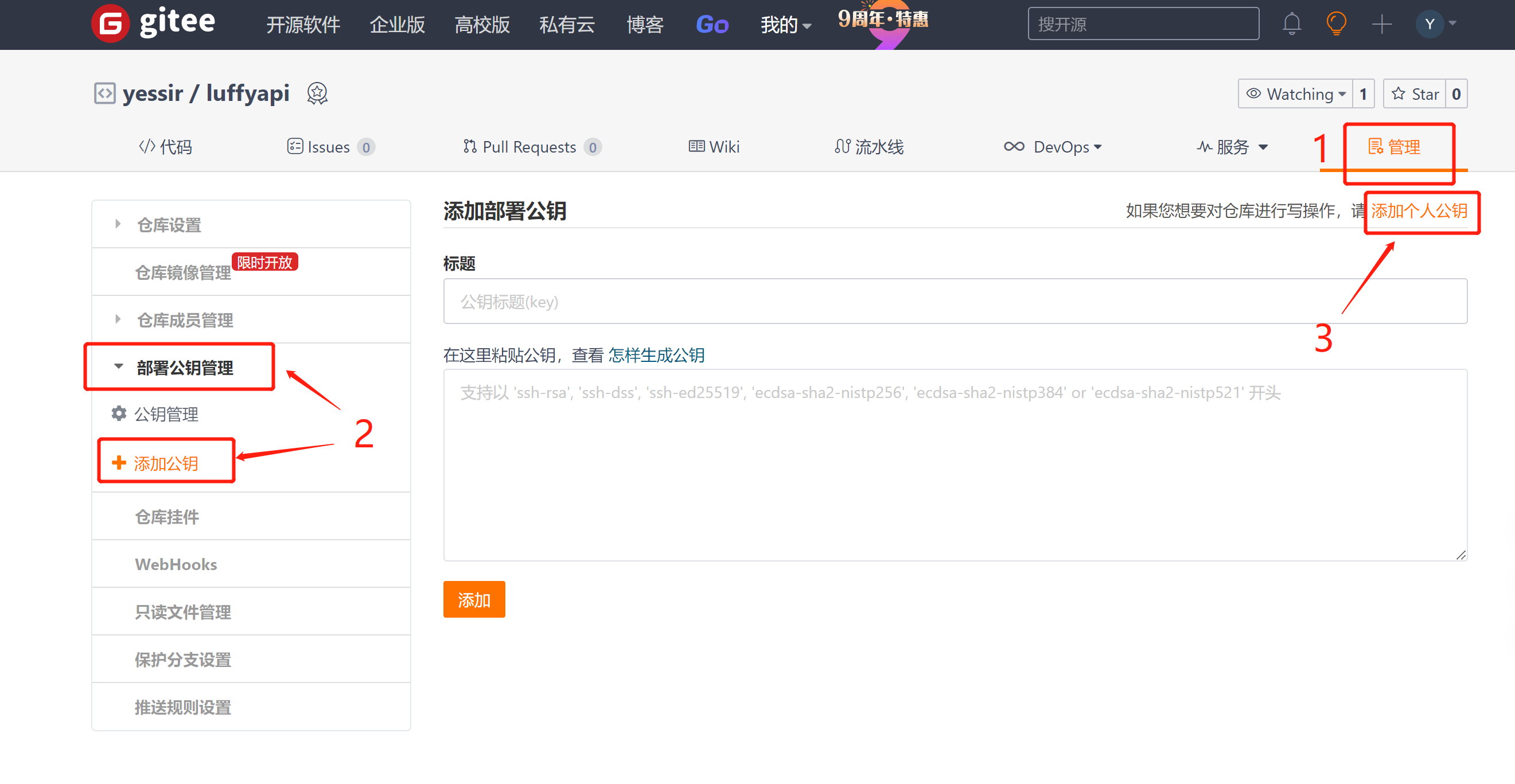
Task: Switch to the Issues tab
Action: (x=328, y=147)
